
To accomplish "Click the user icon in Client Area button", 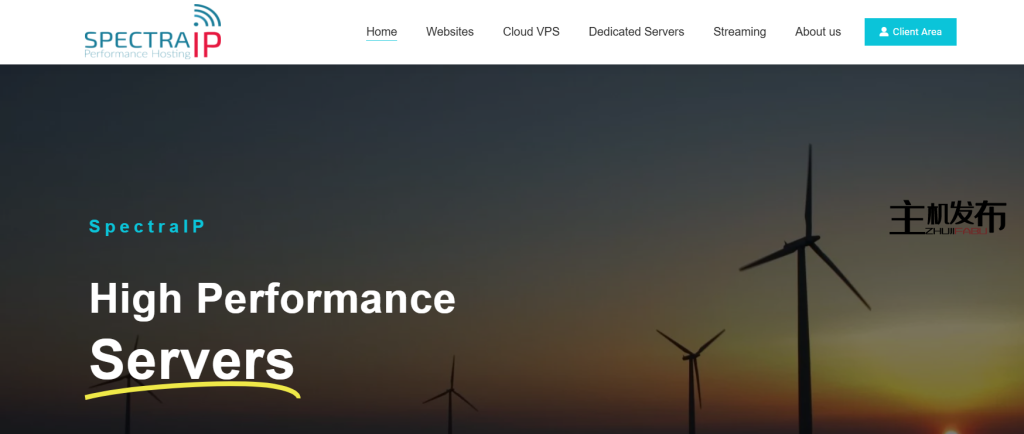I will tap(884, 32).
